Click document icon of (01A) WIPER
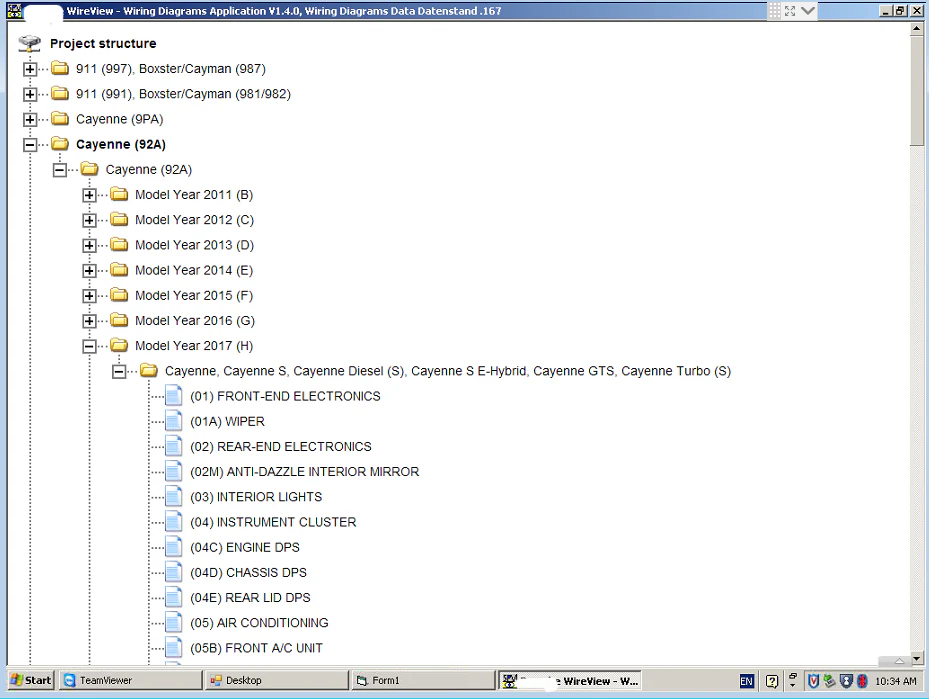Screen dimensions: 929x699 (174, 421)
